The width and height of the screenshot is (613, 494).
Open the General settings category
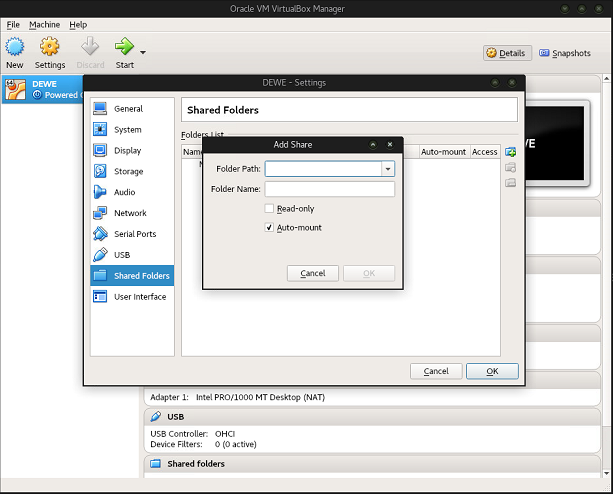pyautogui.click(x=132, y=109)
